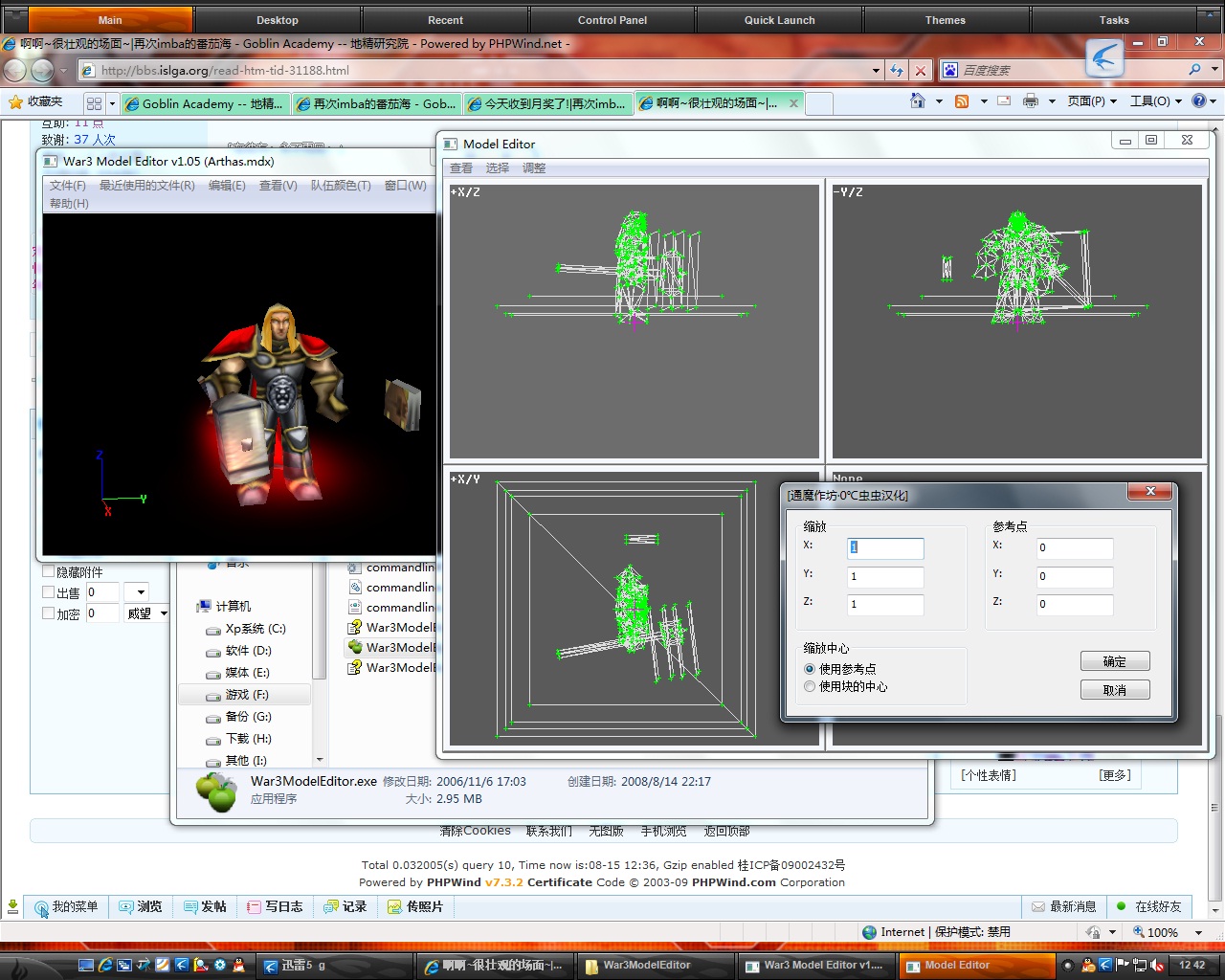1225x980 pixels.
Task: Click the IE Help question mark icon
Action: click(x=1199, y=101)
